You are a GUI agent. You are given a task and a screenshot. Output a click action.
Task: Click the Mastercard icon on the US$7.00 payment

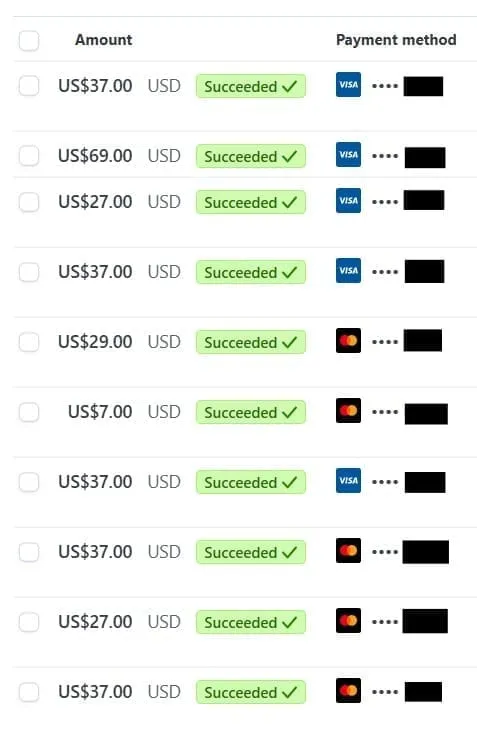(x=348, y=411)
